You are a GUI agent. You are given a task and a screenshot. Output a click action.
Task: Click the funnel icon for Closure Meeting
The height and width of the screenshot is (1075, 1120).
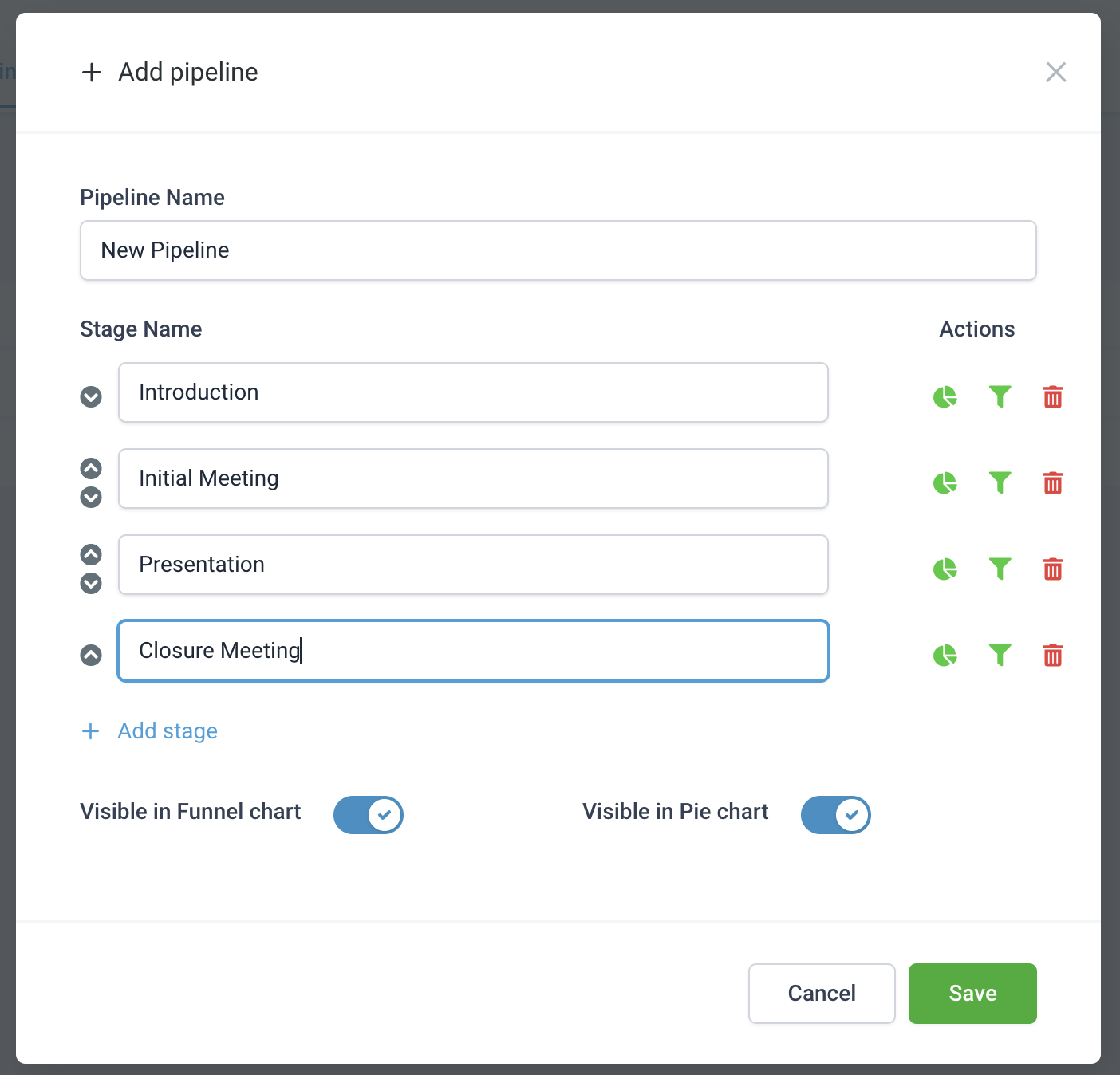coord(1000,655)
